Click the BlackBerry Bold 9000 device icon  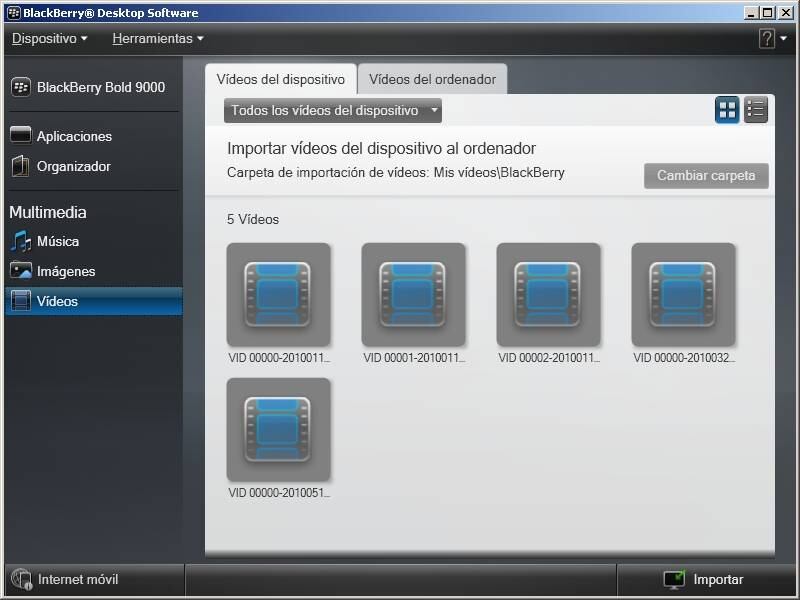click(21, 87)
